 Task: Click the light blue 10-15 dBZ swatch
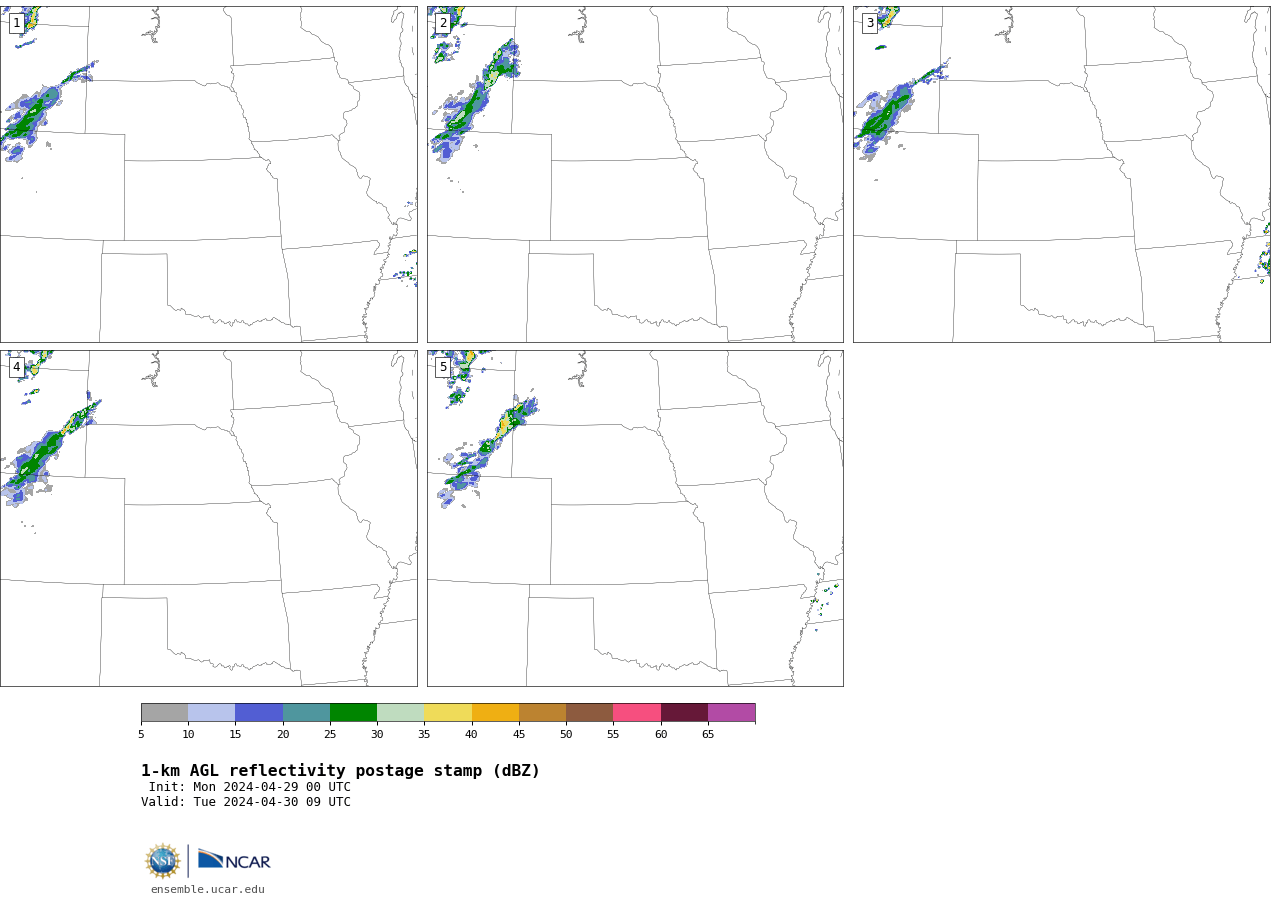pos(211,713)
